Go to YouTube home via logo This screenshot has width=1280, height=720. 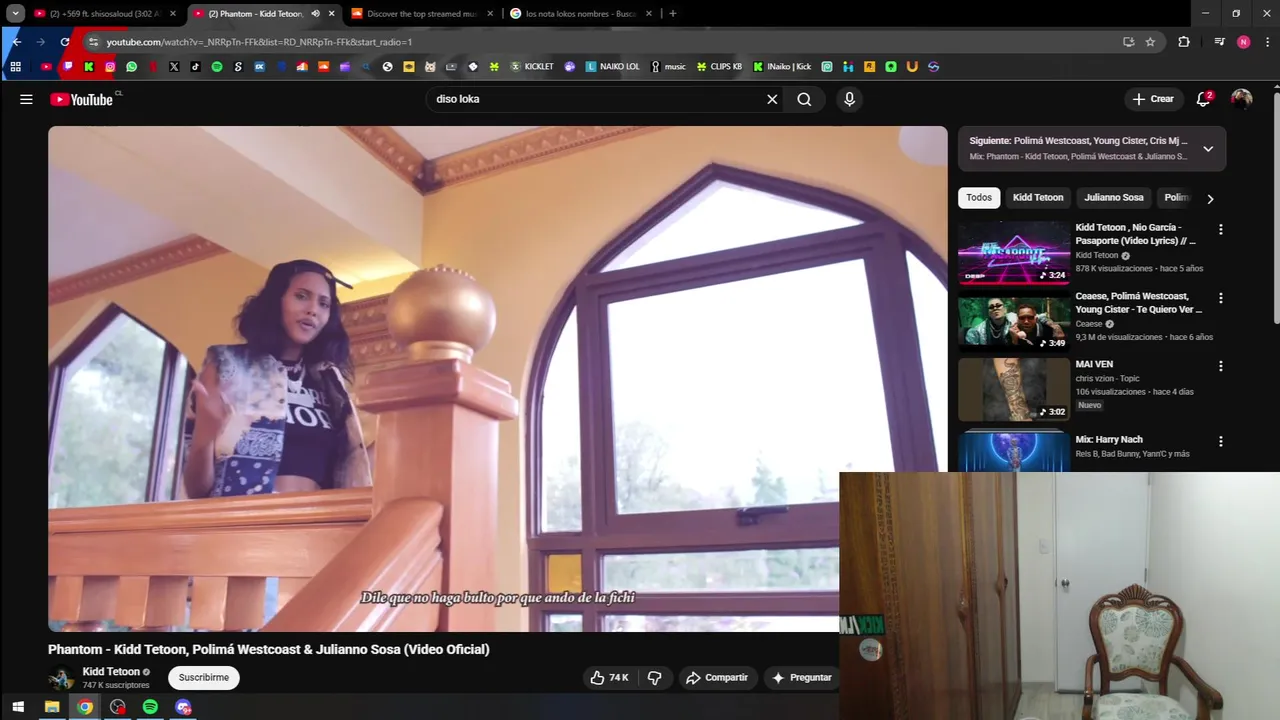(x=81, y=99)
